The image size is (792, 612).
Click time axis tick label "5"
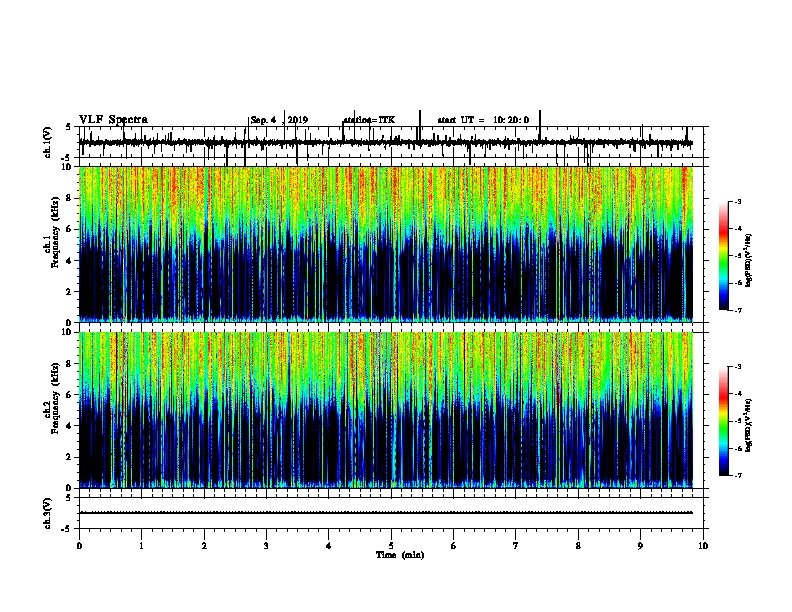click(x=391, y=545)
